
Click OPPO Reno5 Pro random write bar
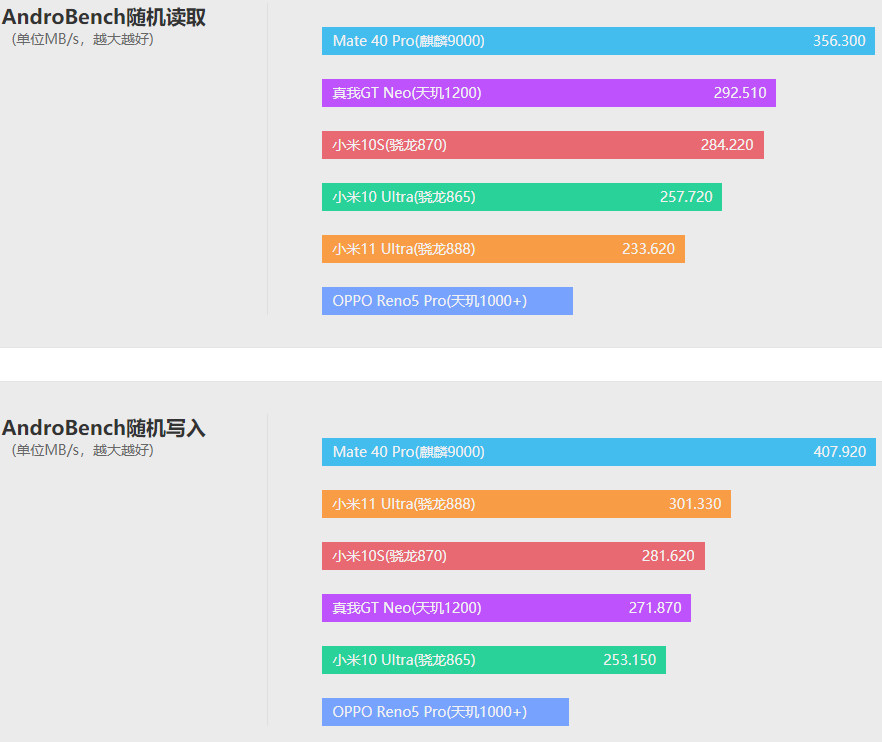pyautogui.click(x=445, y=712)
